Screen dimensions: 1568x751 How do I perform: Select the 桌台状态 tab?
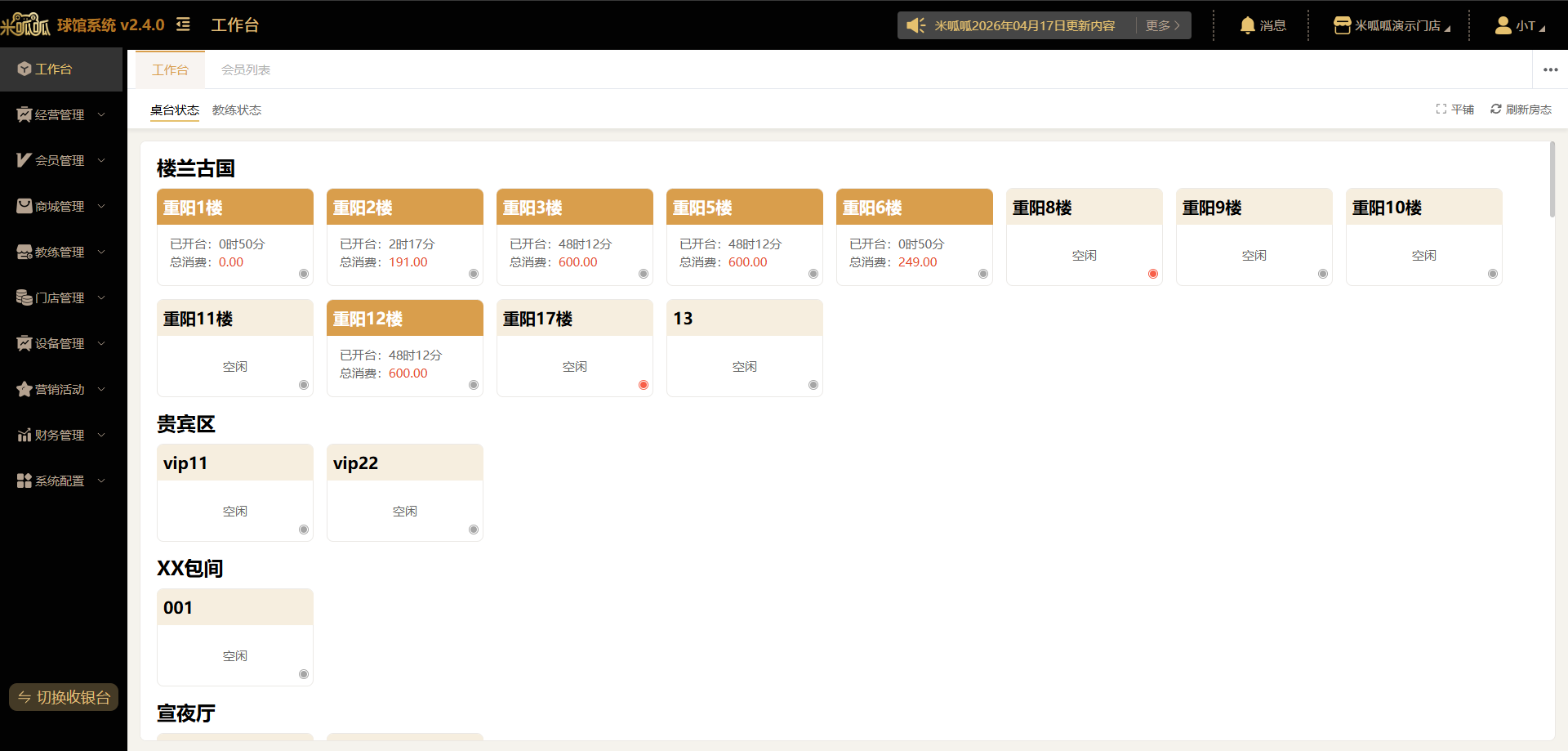coord(175,110)
